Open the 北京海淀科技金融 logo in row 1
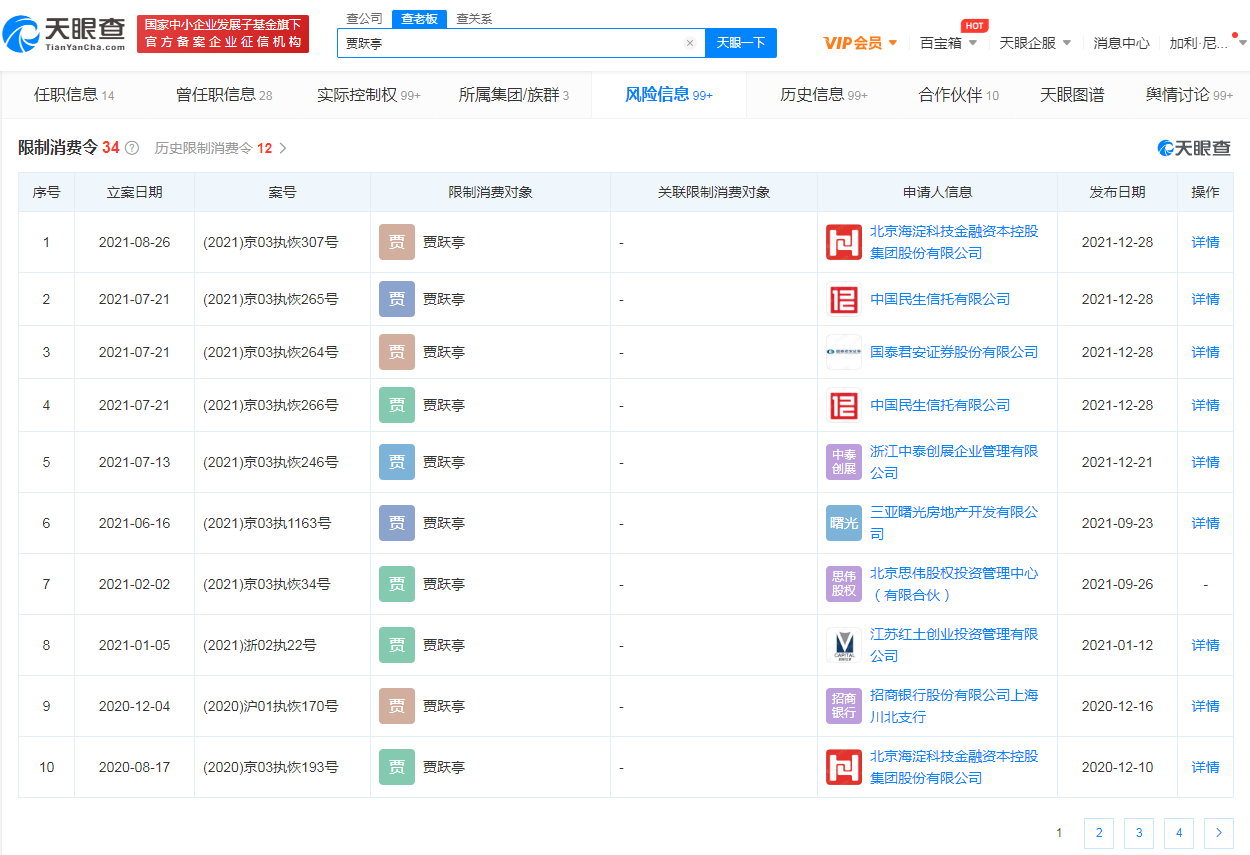1250x855 pixels. click(x=844, y=242)
